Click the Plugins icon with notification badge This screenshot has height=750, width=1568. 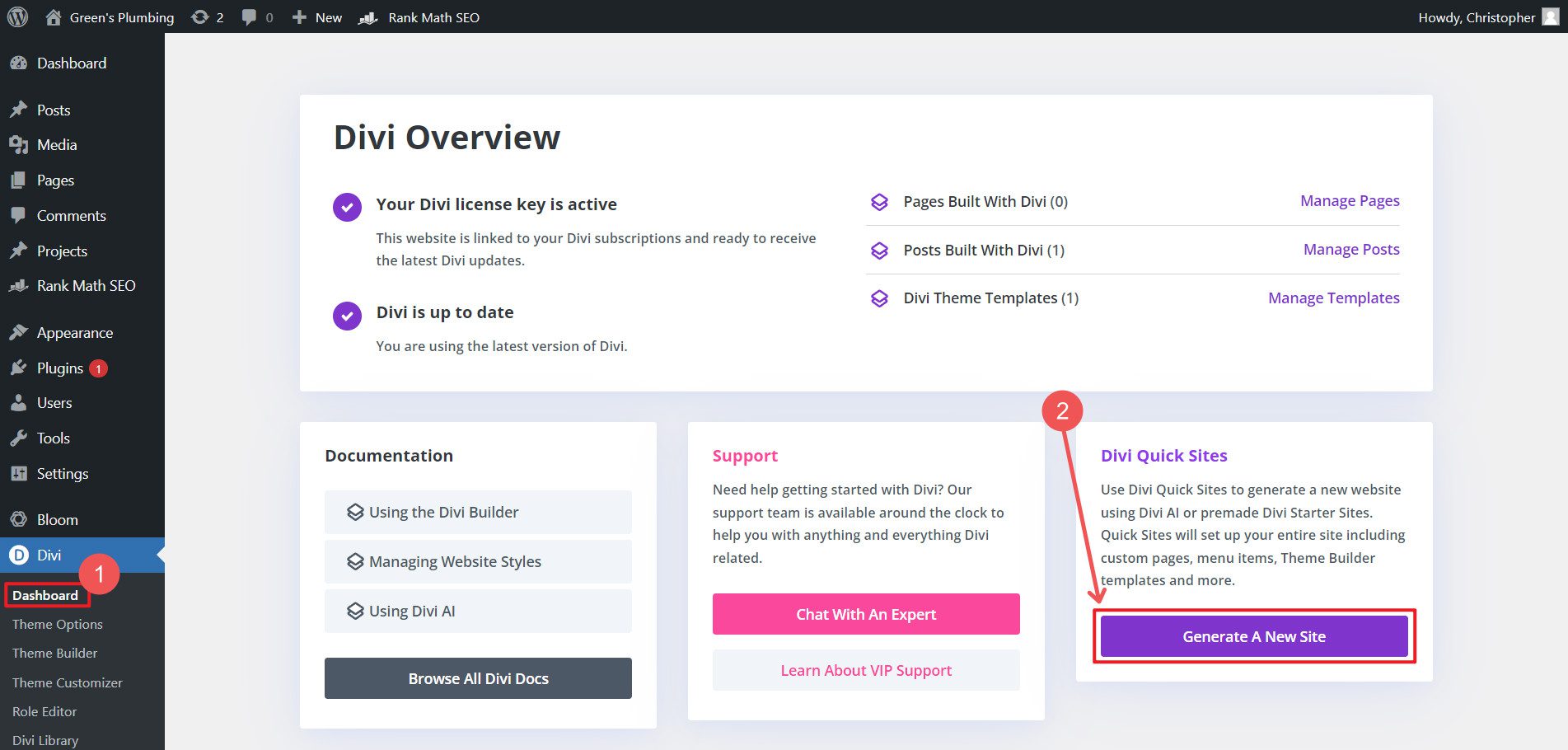pos(20,368)
